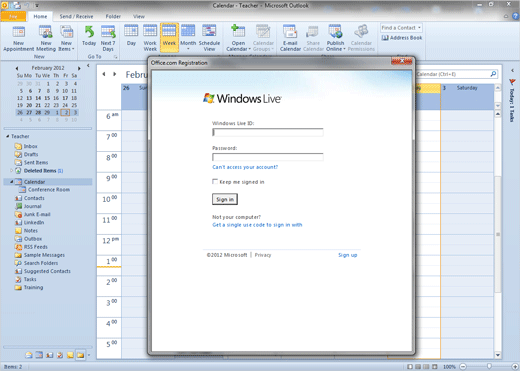The height and width of the screenshot is (371, 520).
Task: Open the Publish Online menu
Action: (335, 39)
